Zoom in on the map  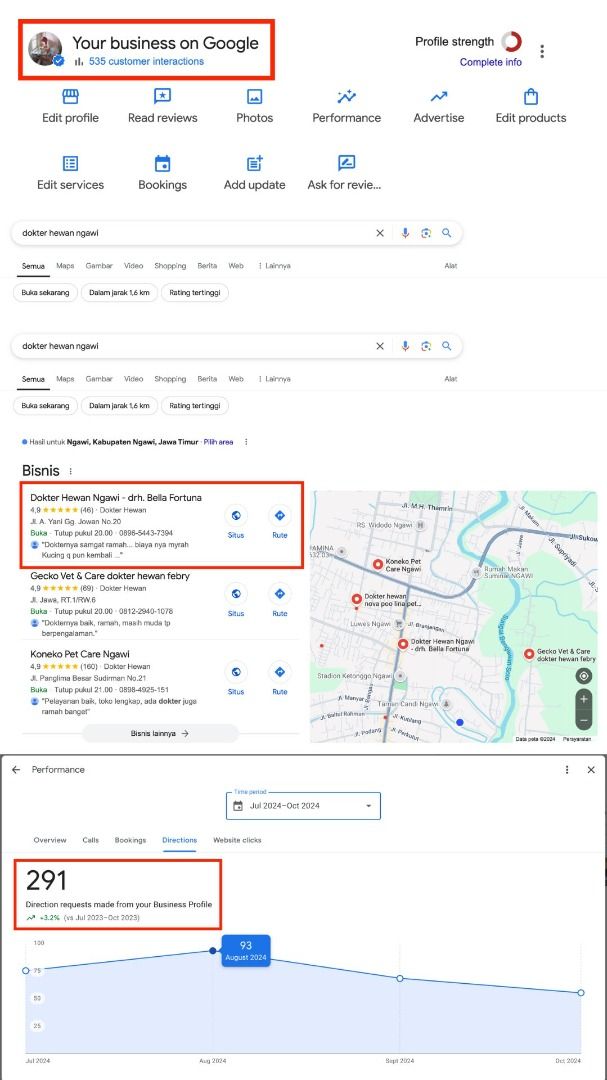tap(584, 699)
